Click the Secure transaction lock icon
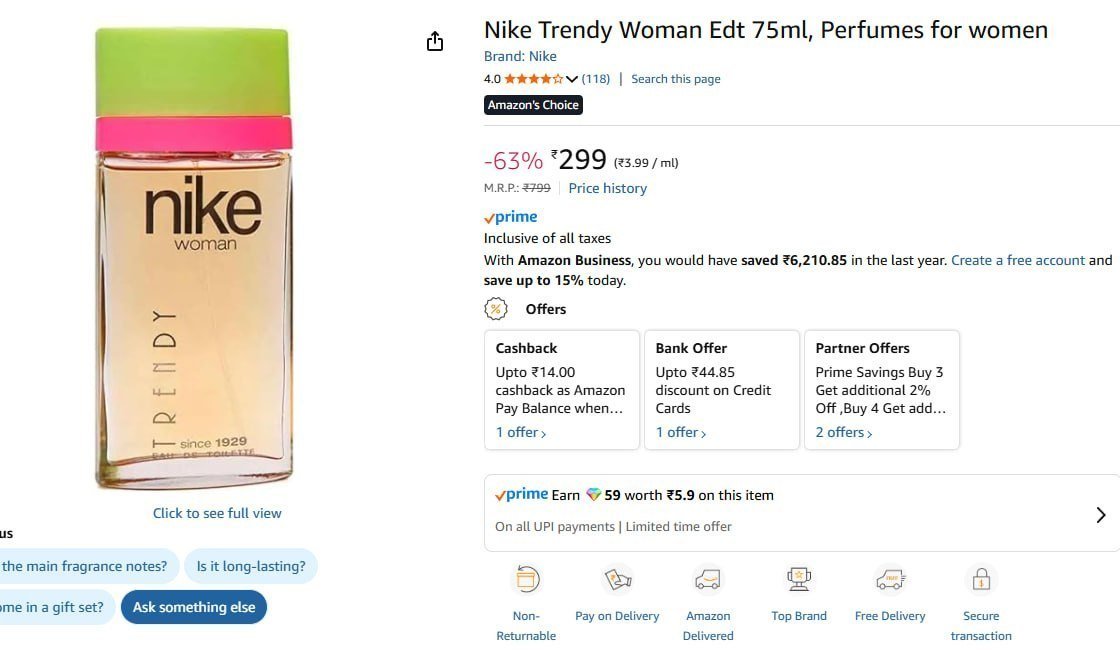 click(980, 579)
